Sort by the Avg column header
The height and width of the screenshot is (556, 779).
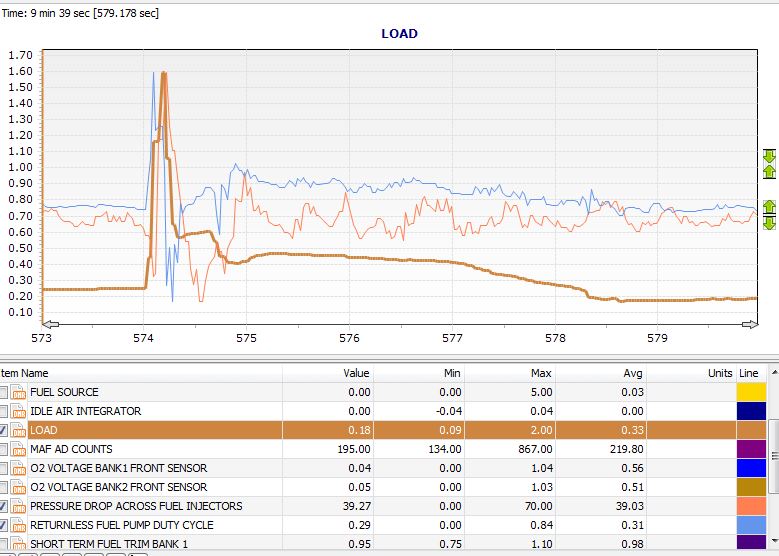tap(601, 373)
